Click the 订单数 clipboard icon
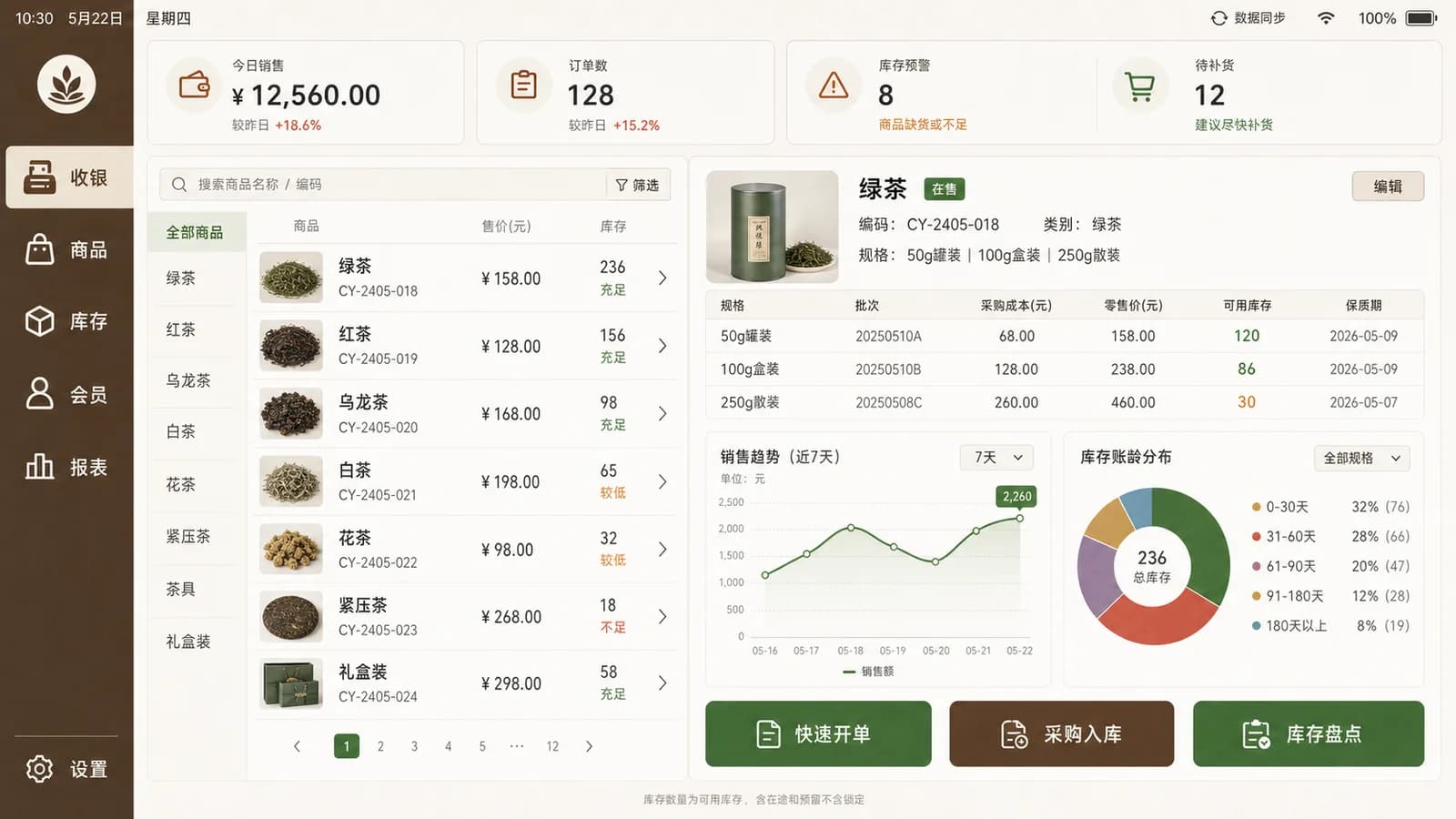The width and height of the screenshot is (1456, 819). pos(524,85)
